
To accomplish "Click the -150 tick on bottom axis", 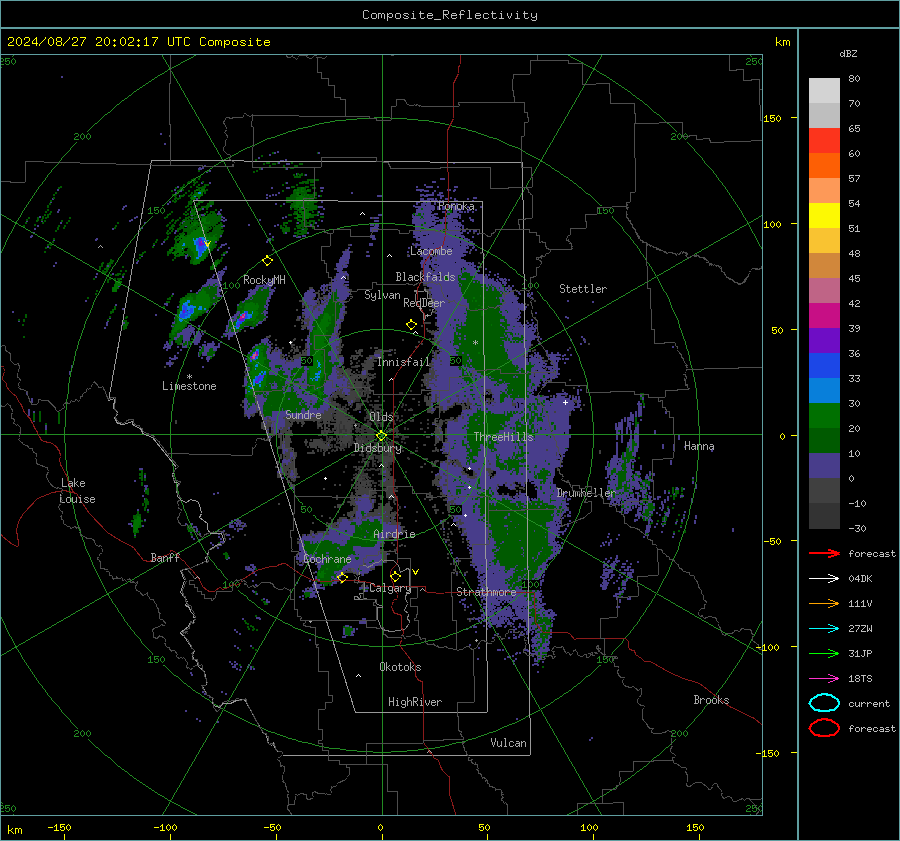I will [x=59, y=827].
